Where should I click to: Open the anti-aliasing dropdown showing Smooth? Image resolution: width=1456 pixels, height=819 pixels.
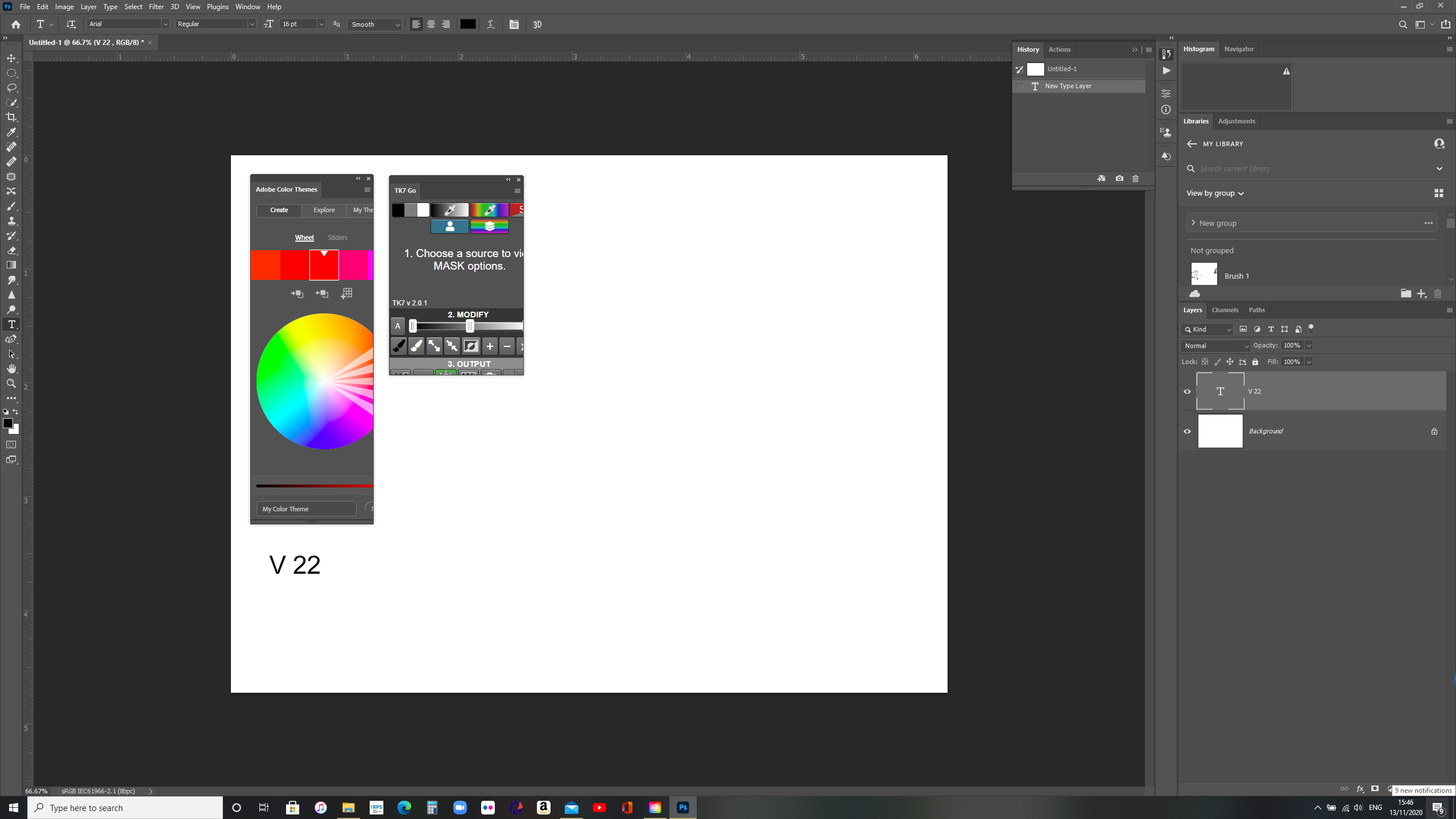click(396, 24)
